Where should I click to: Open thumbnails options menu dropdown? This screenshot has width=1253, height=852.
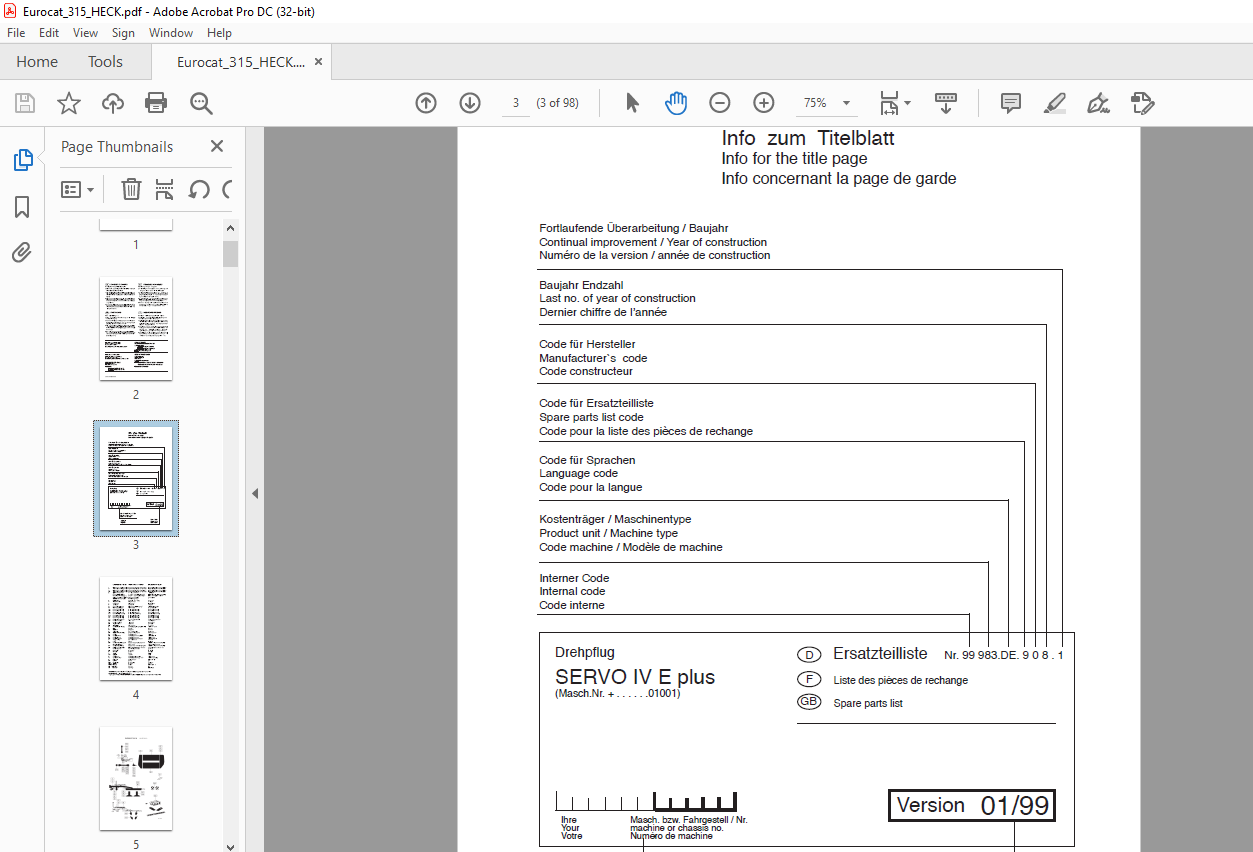[x=77, y=189]
